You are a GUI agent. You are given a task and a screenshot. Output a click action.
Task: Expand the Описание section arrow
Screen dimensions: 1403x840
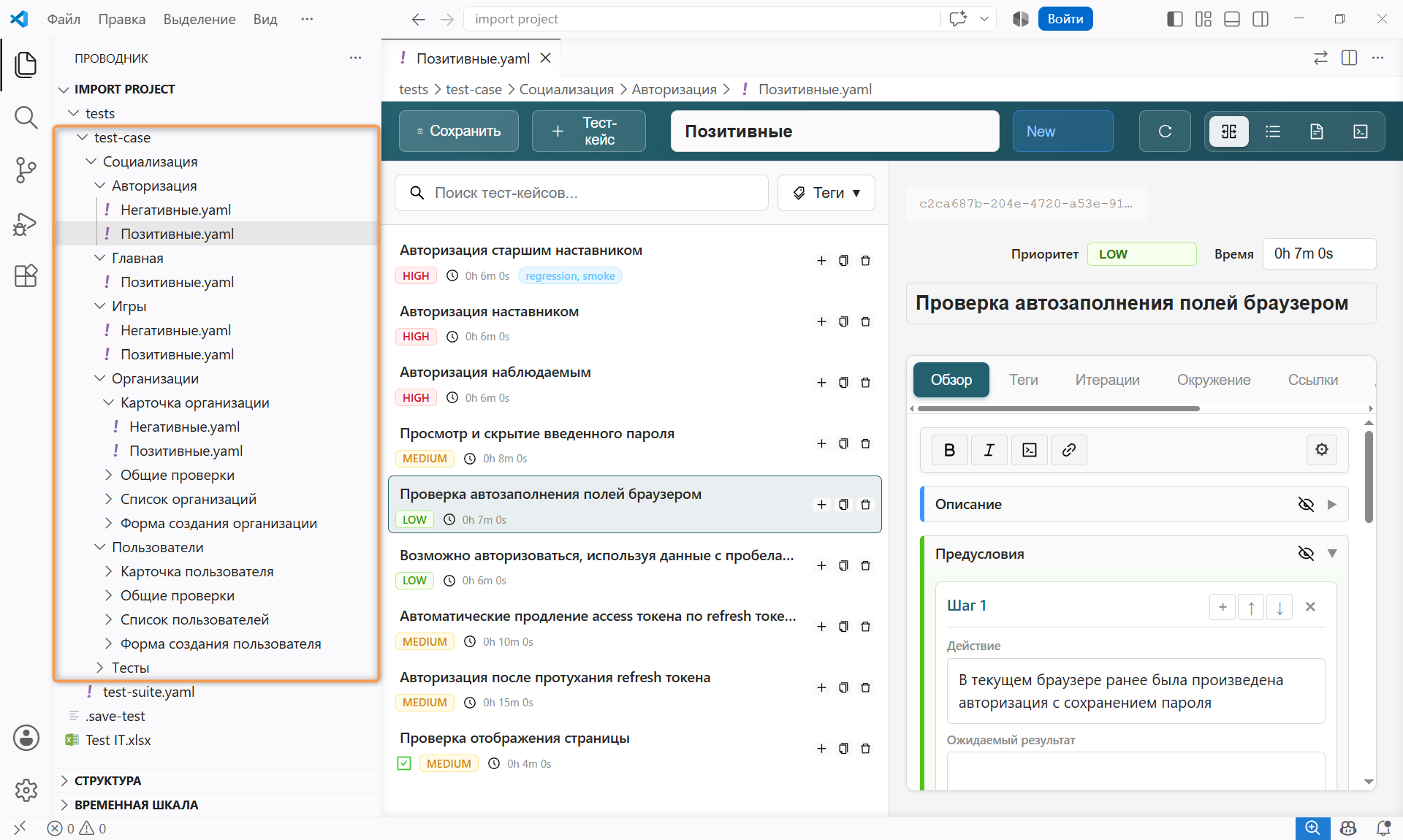coord(1332,505)
